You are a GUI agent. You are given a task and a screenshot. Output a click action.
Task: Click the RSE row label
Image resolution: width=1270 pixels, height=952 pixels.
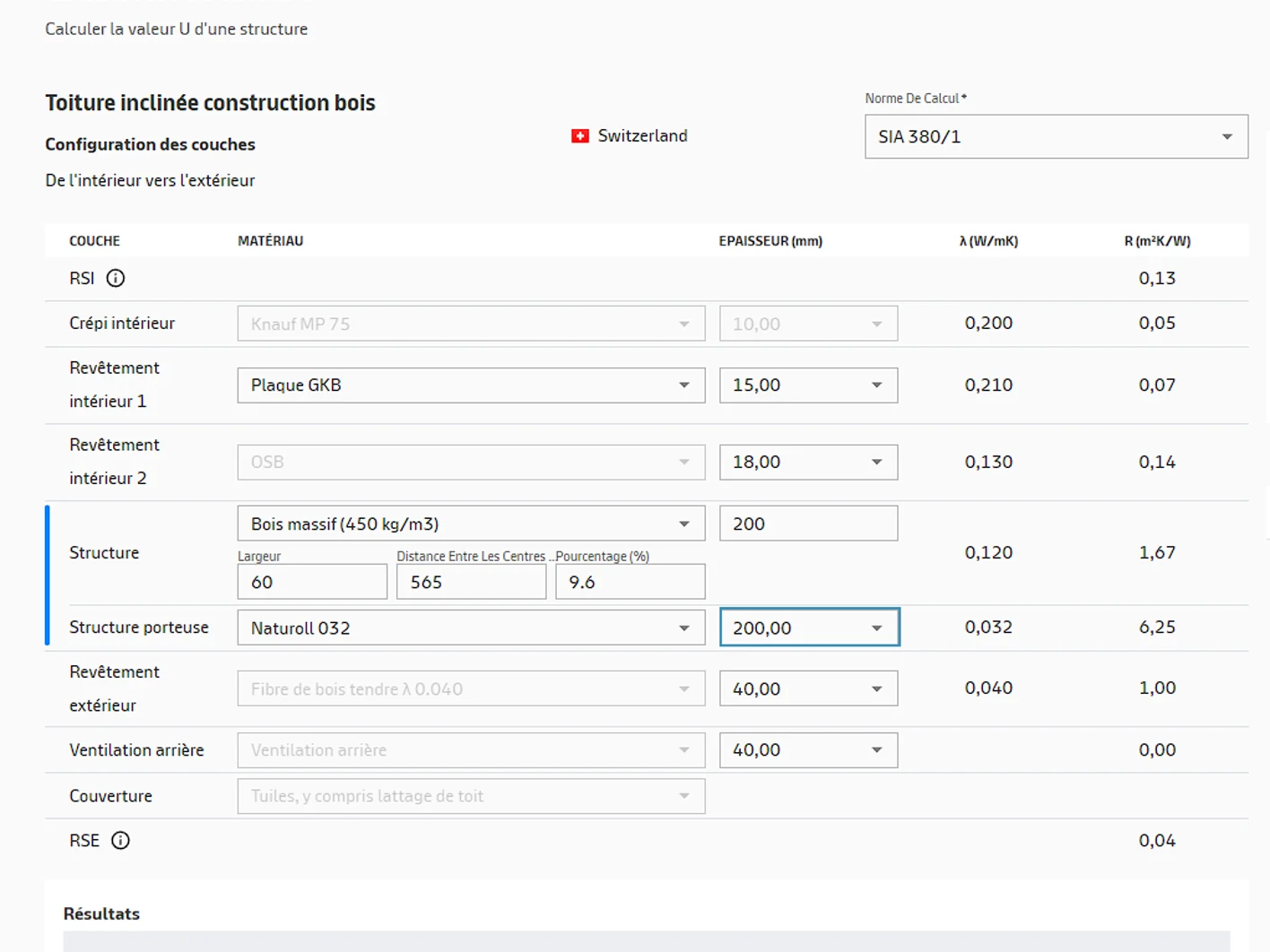pos(84,840)
